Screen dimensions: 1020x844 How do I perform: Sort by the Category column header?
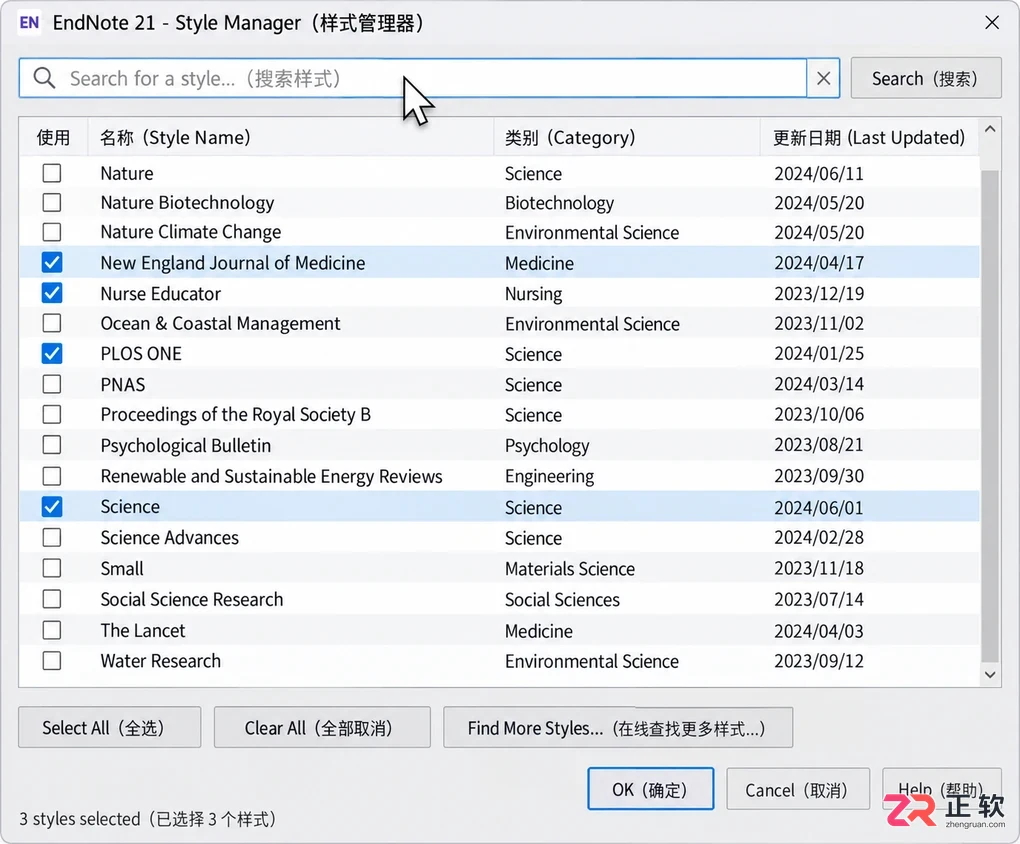tap(627, 137)
